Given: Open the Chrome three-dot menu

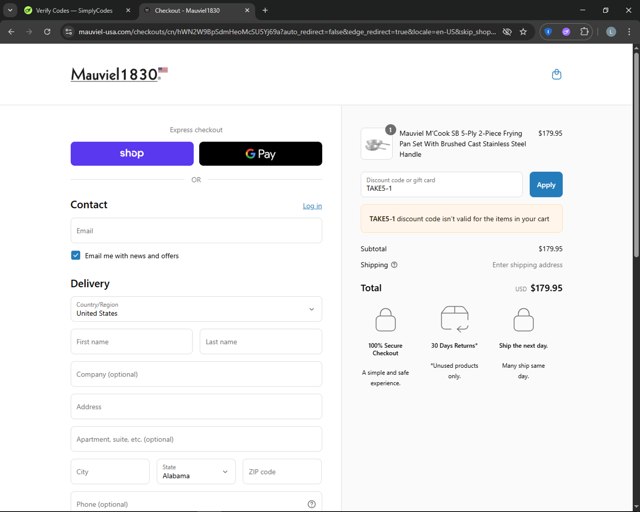Looking at the screenshot, I should pyautogui.click(x=629, y=32).
